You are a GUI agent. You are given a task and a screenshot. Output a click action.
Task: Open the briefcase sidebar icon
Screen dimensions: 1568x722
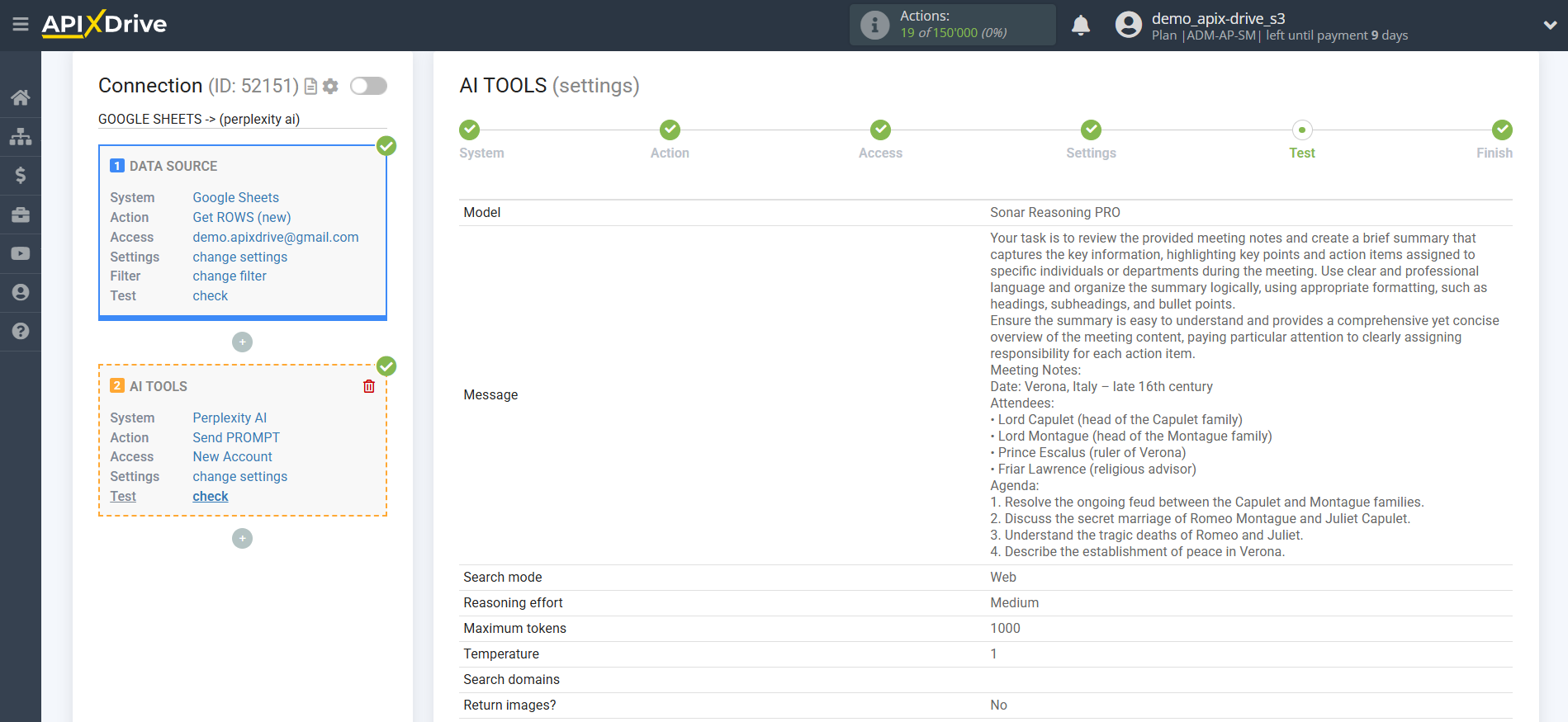(x=21, y=215)
